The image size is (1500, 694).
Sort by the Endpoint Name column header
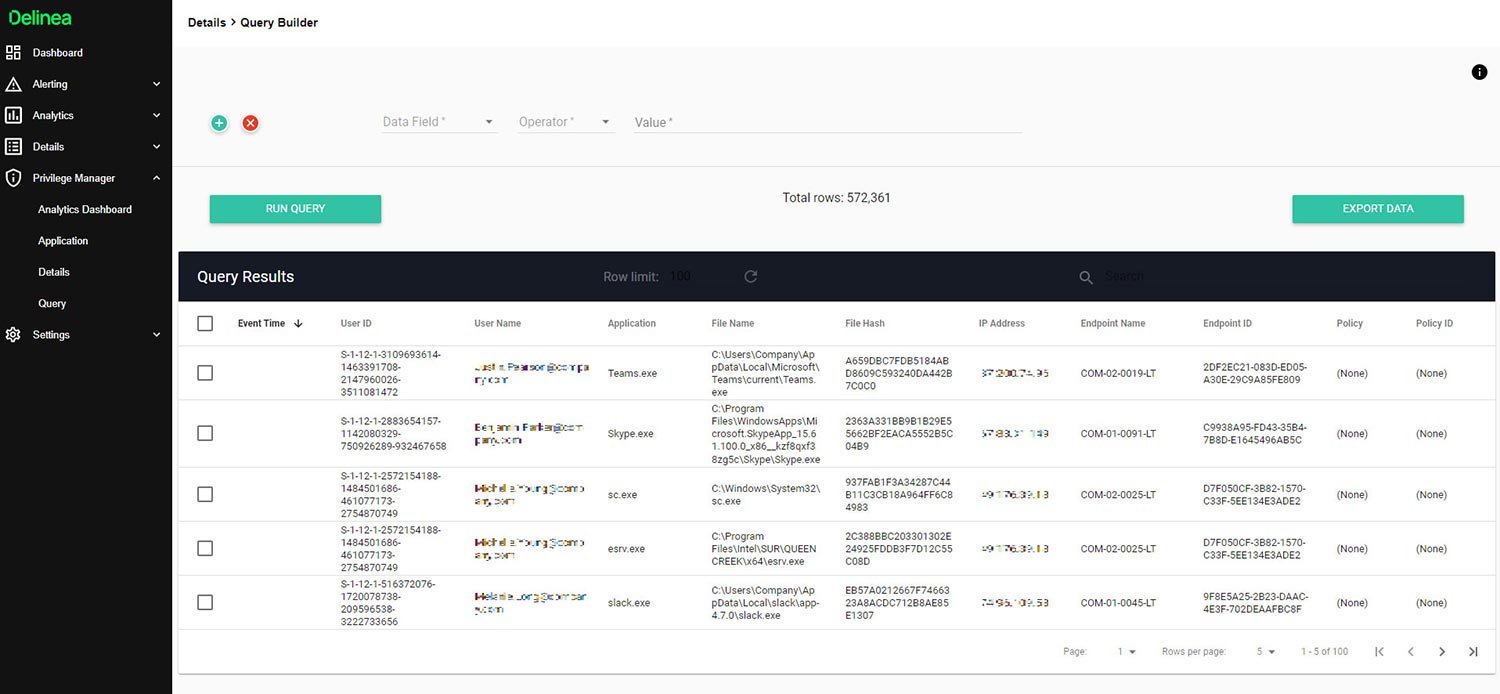click(x=1113, y=324)
